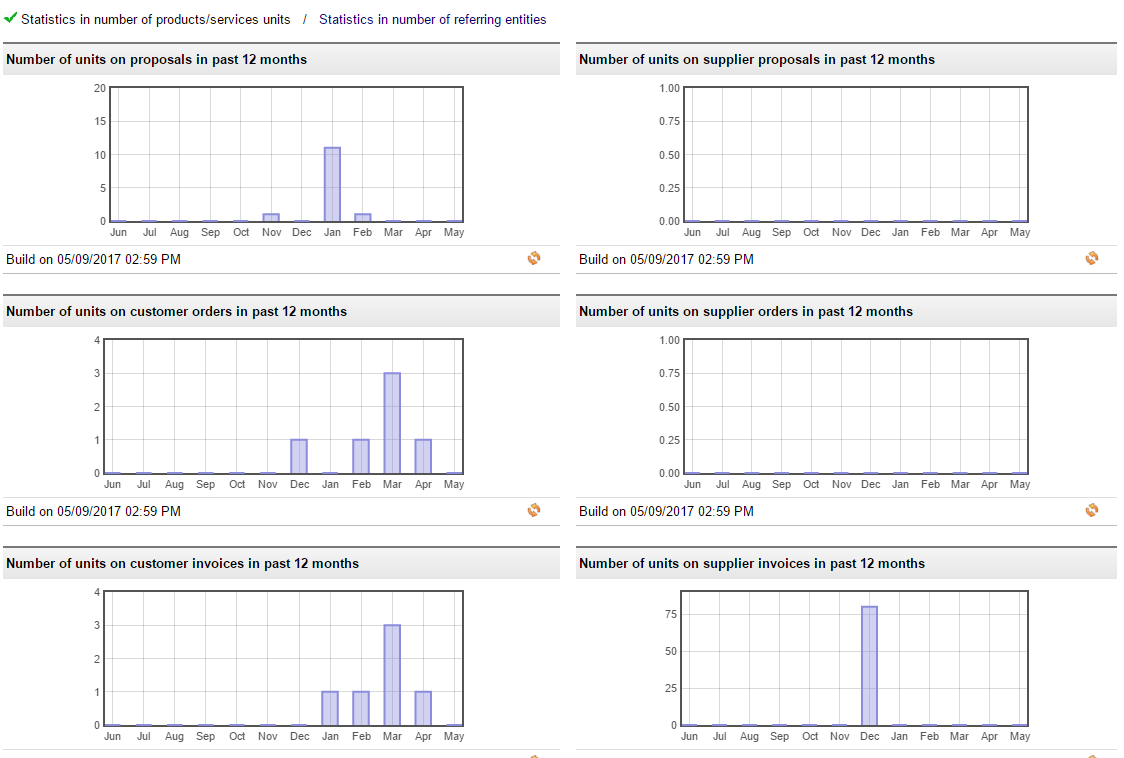Click the units on proposals panel title

(x=157, y=59)
